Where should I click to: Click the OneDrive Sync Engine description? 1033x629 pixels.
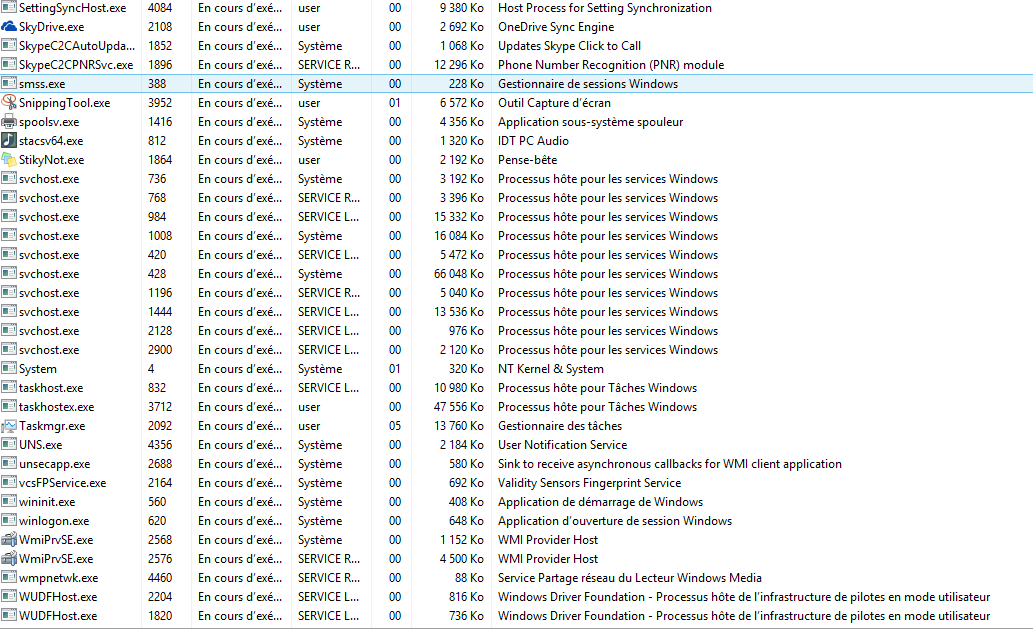(556, 27)
